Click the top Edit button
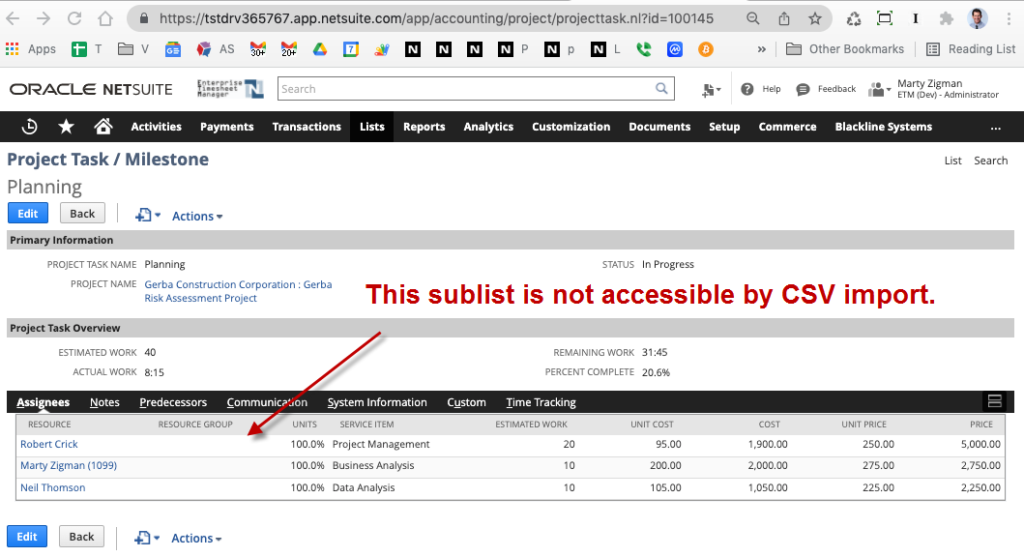This screenshot has height=557, width=1024. 27,214
